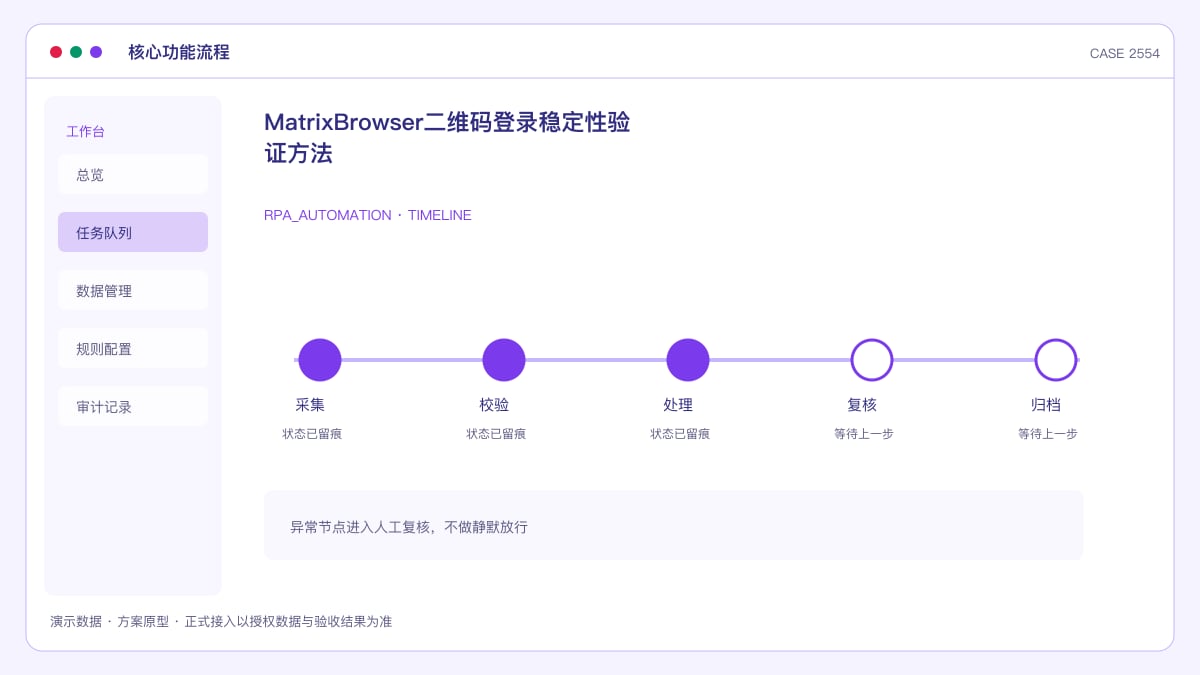Image resolution: width=1200 pixels, height=675 pixels.
Task: Click the 采集 step label
Action: [310, 405]
